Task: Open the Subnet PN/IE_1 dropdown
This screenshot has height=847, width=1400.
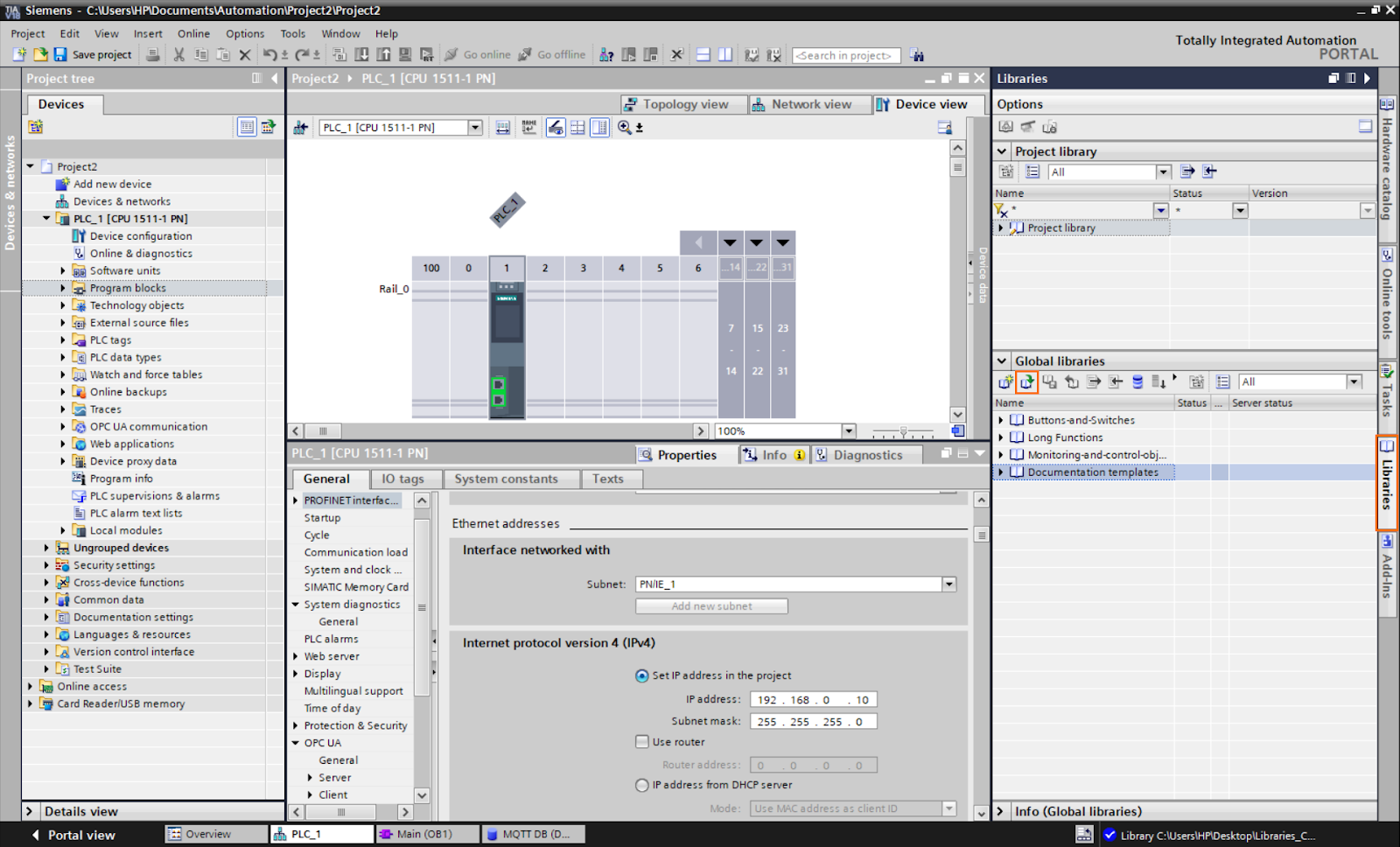Action: tap(949, 584)
